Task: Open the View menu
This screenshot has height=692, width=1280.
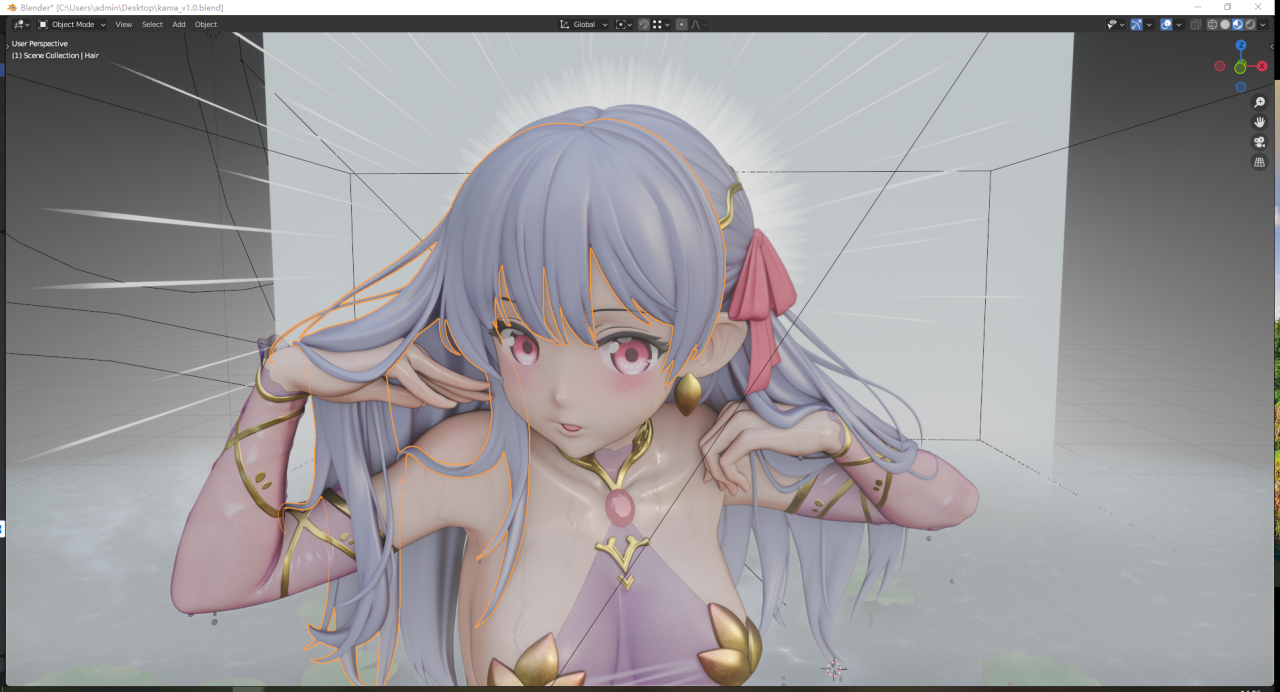Action: click(x=123, y=24)
